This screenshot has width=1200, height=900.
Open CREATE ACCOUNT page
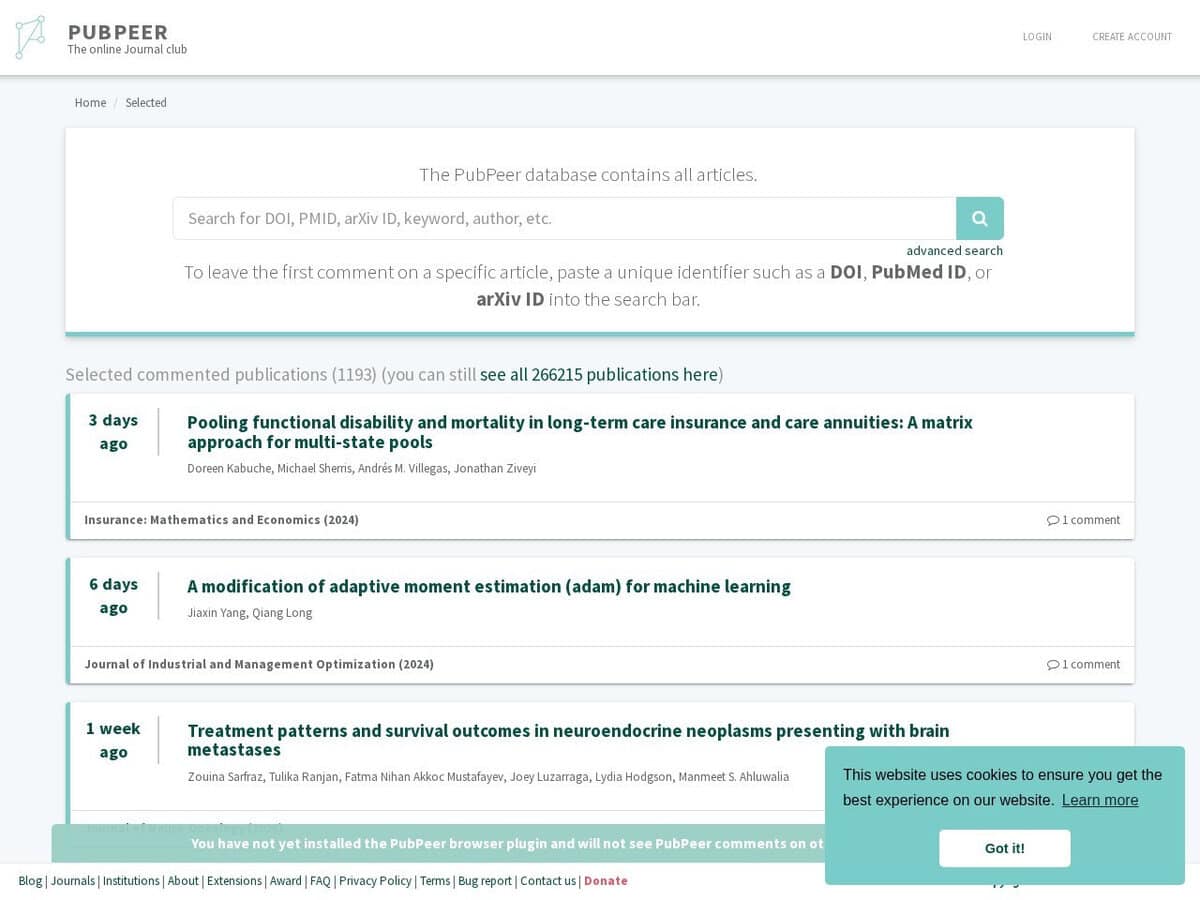pyautogui.click(x=1132, y=37)
